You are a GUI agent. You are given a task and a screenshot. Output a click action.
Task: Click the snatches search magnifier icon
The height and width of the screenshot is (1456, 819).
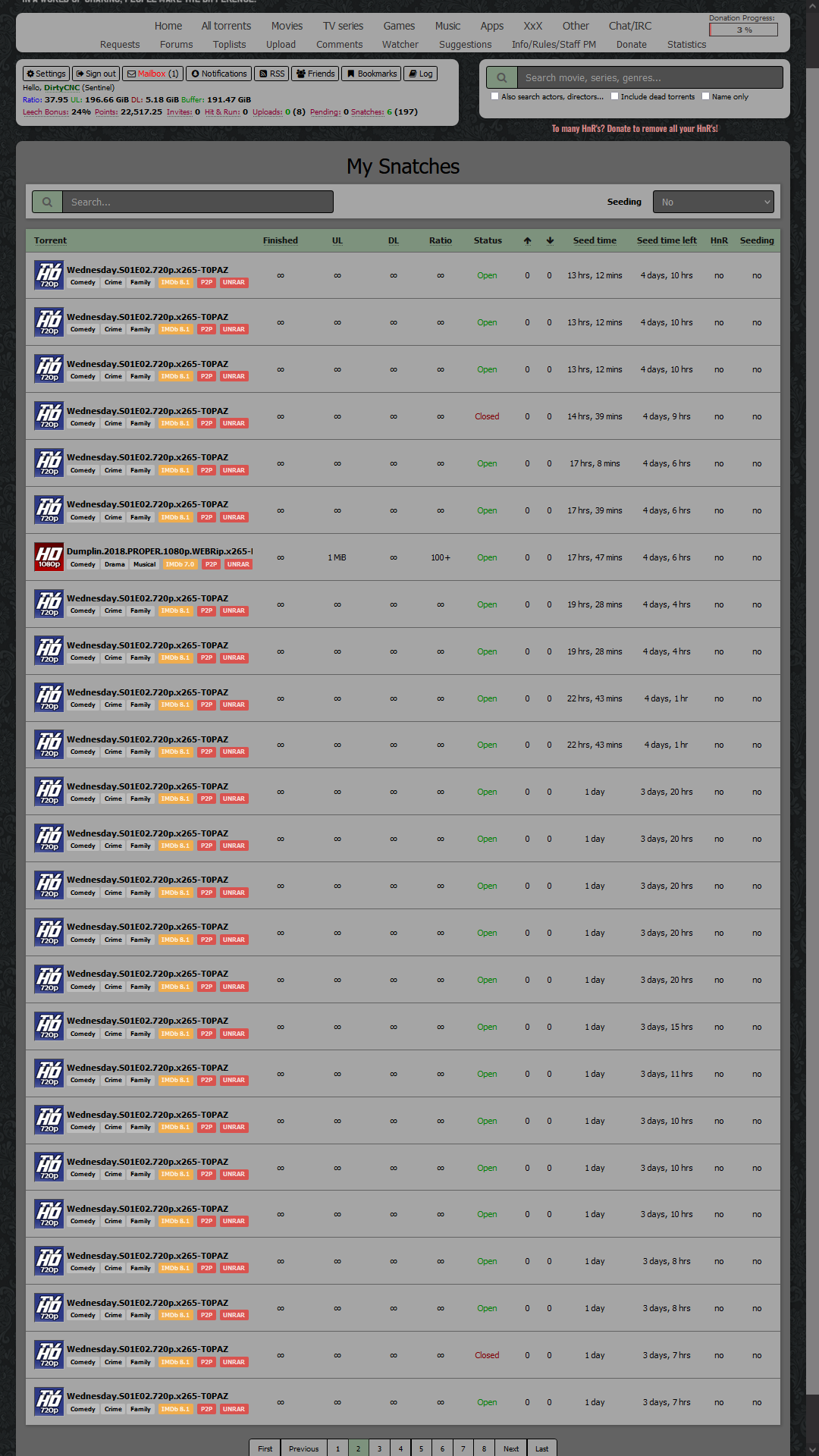[x=47, y=202]
